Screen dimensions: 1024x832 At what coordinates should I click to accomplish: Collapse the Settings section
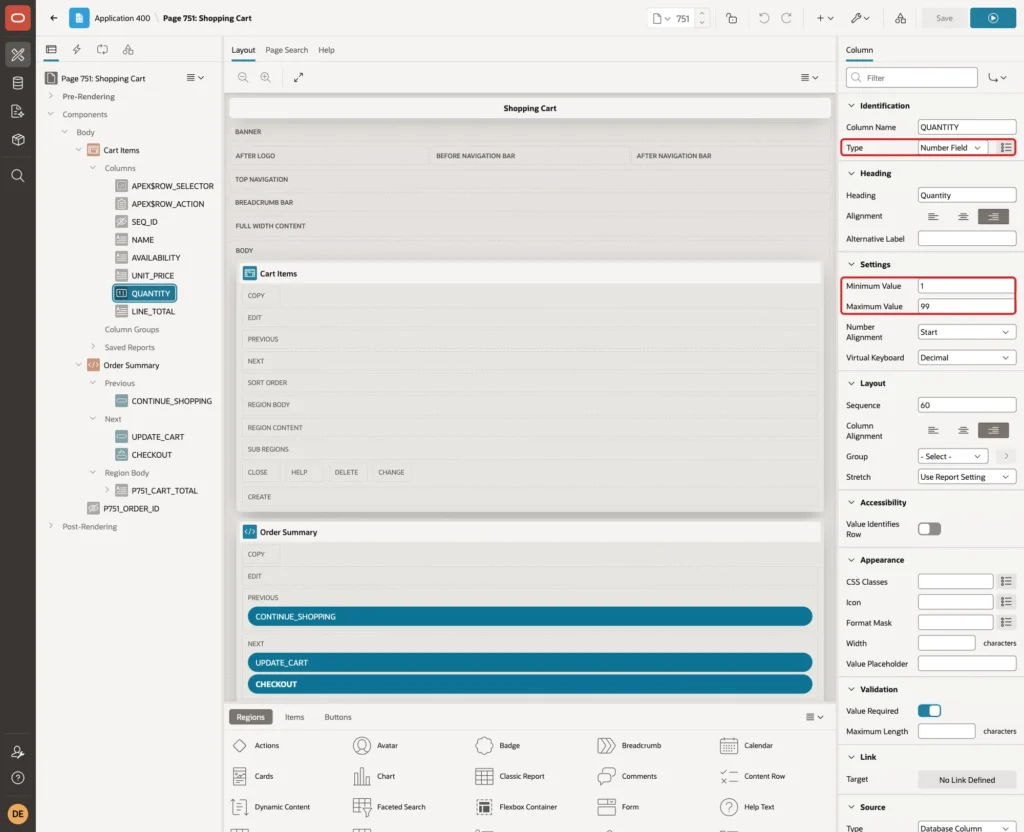(x=851, y=264)
